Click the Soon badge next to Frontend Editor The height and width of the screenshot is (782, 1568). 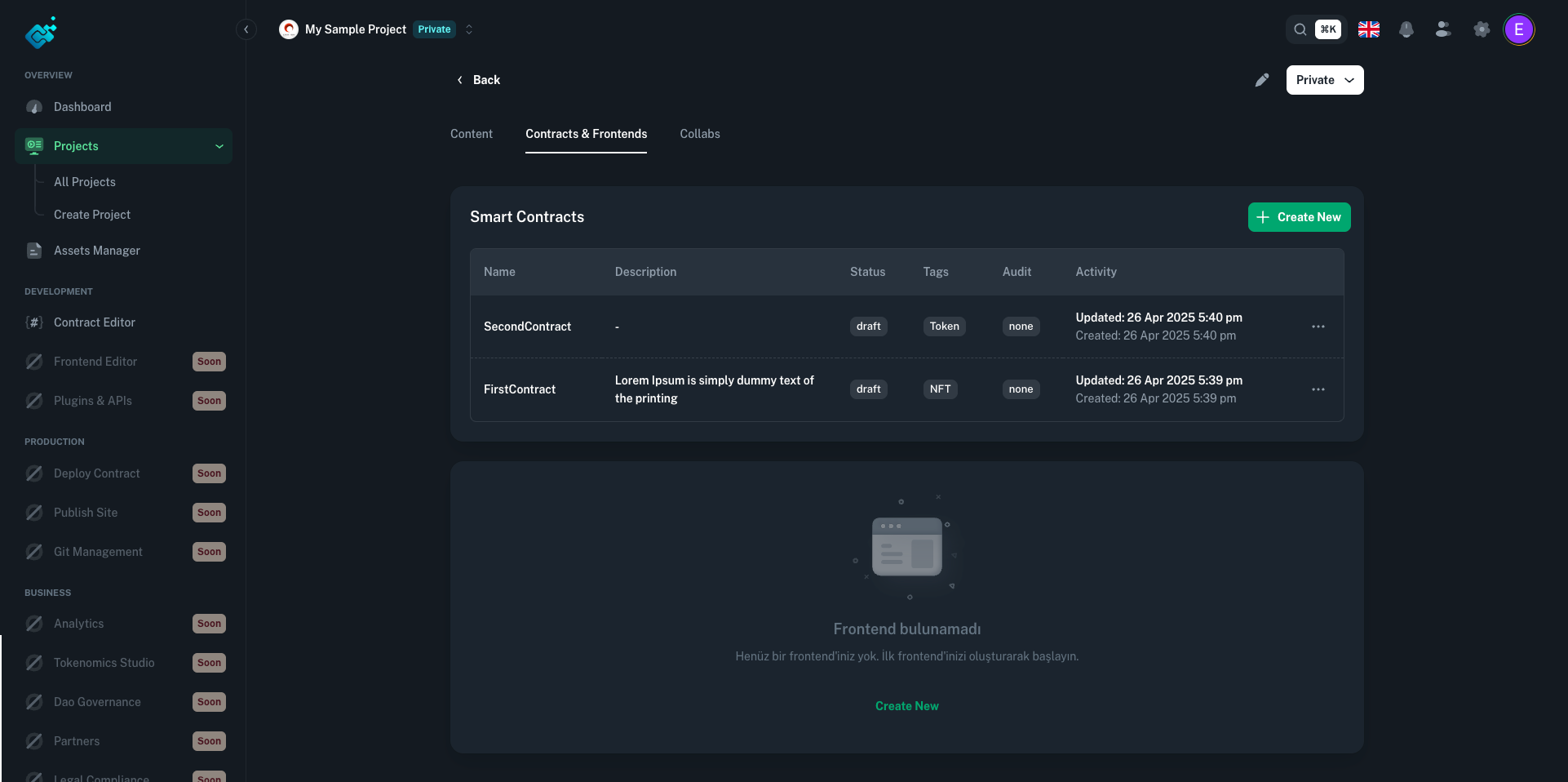click(x=209, y=362)
